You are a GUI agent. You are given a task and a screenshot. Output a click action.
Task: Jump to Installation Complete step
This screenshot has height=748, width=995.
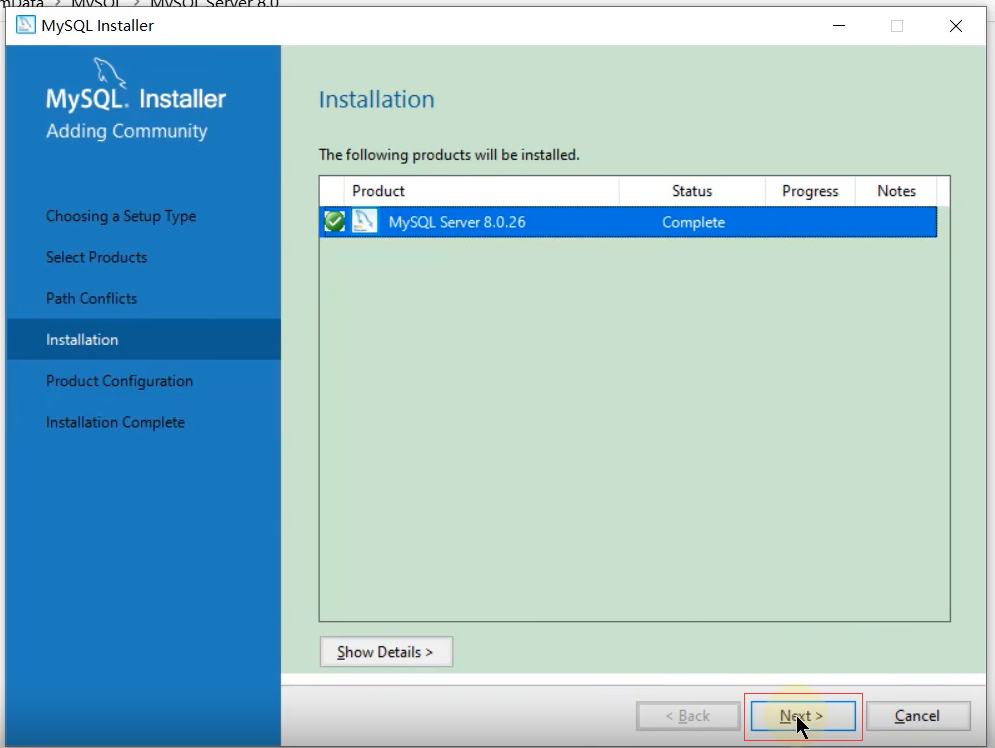click(x=115, y=422)
